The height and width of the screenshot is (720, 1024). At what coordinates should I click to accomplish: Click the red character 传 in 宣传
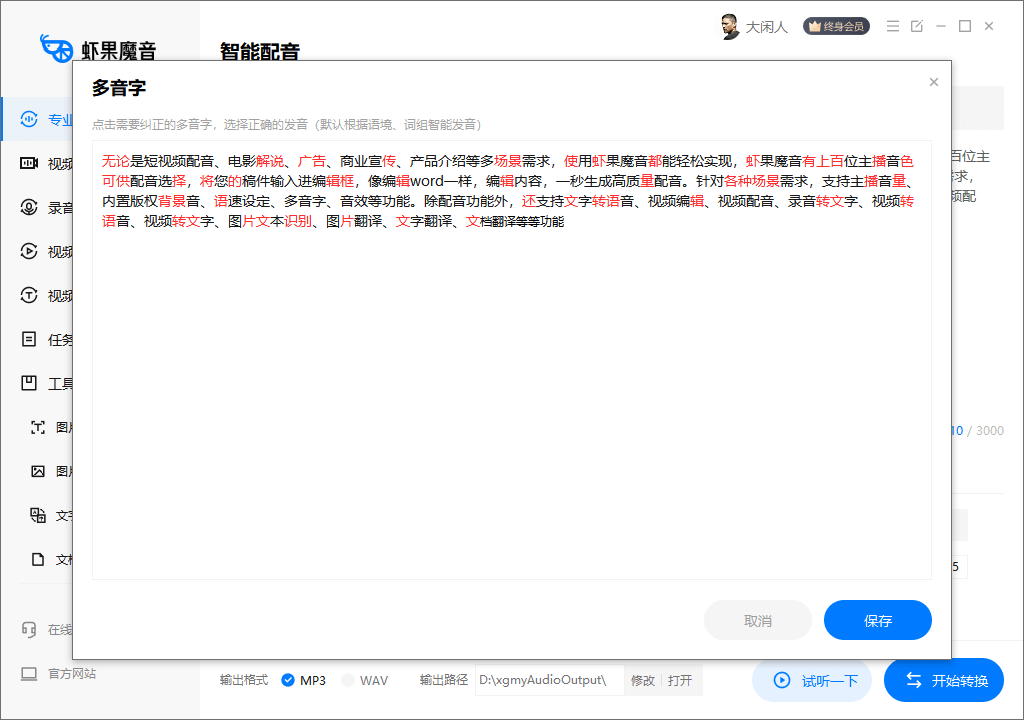click(x=389, y=161)
